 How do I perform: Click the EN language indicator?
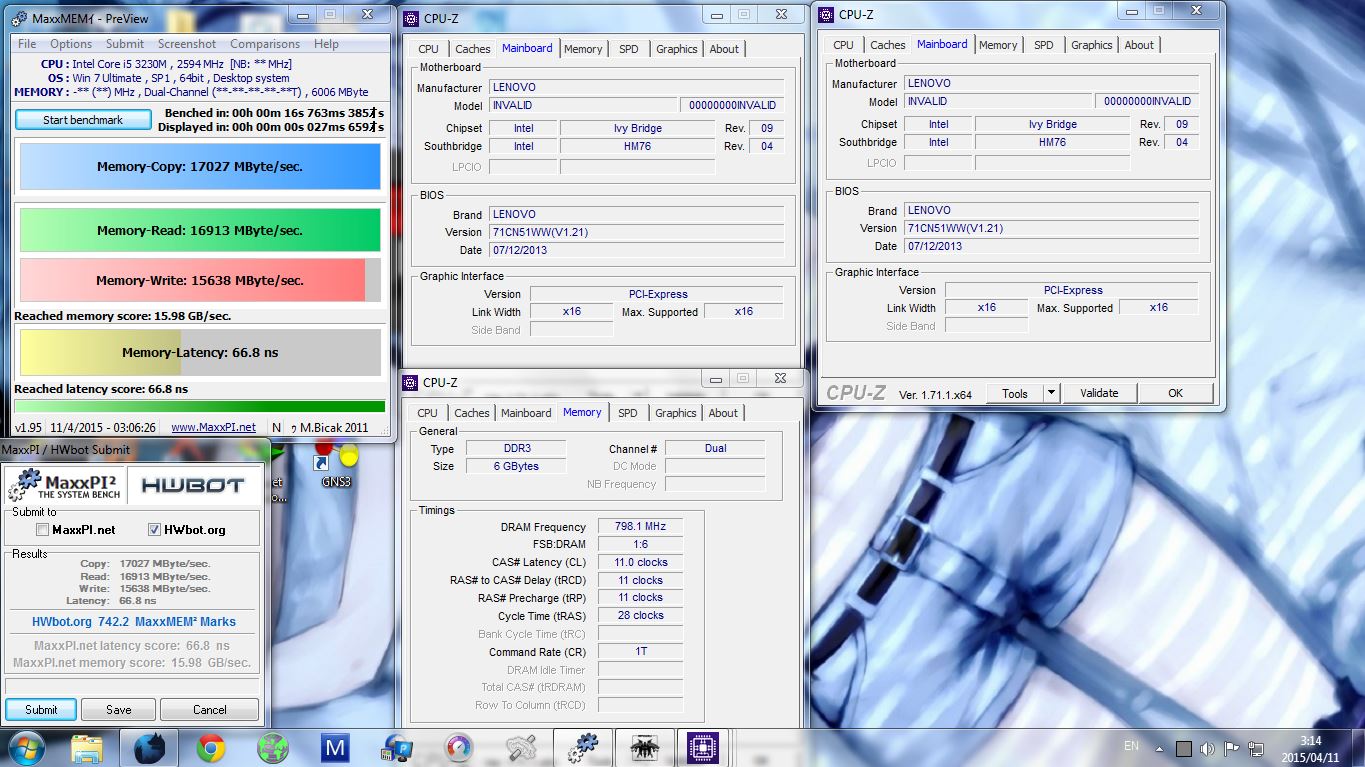1131,746
